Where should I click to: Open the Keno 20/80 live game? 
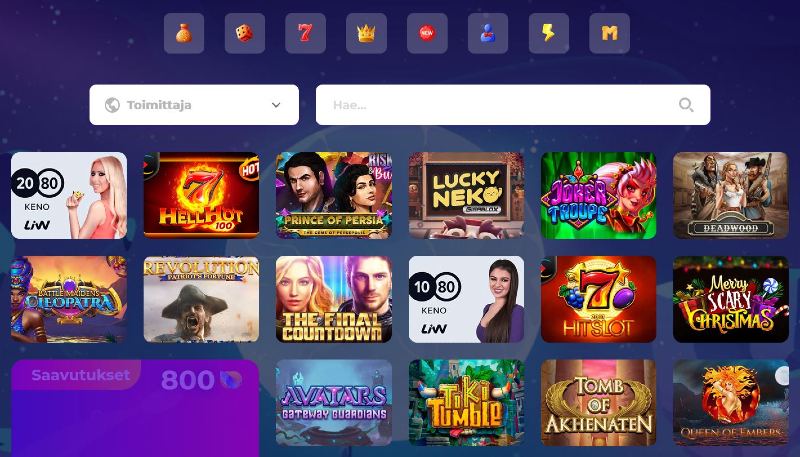69,195
